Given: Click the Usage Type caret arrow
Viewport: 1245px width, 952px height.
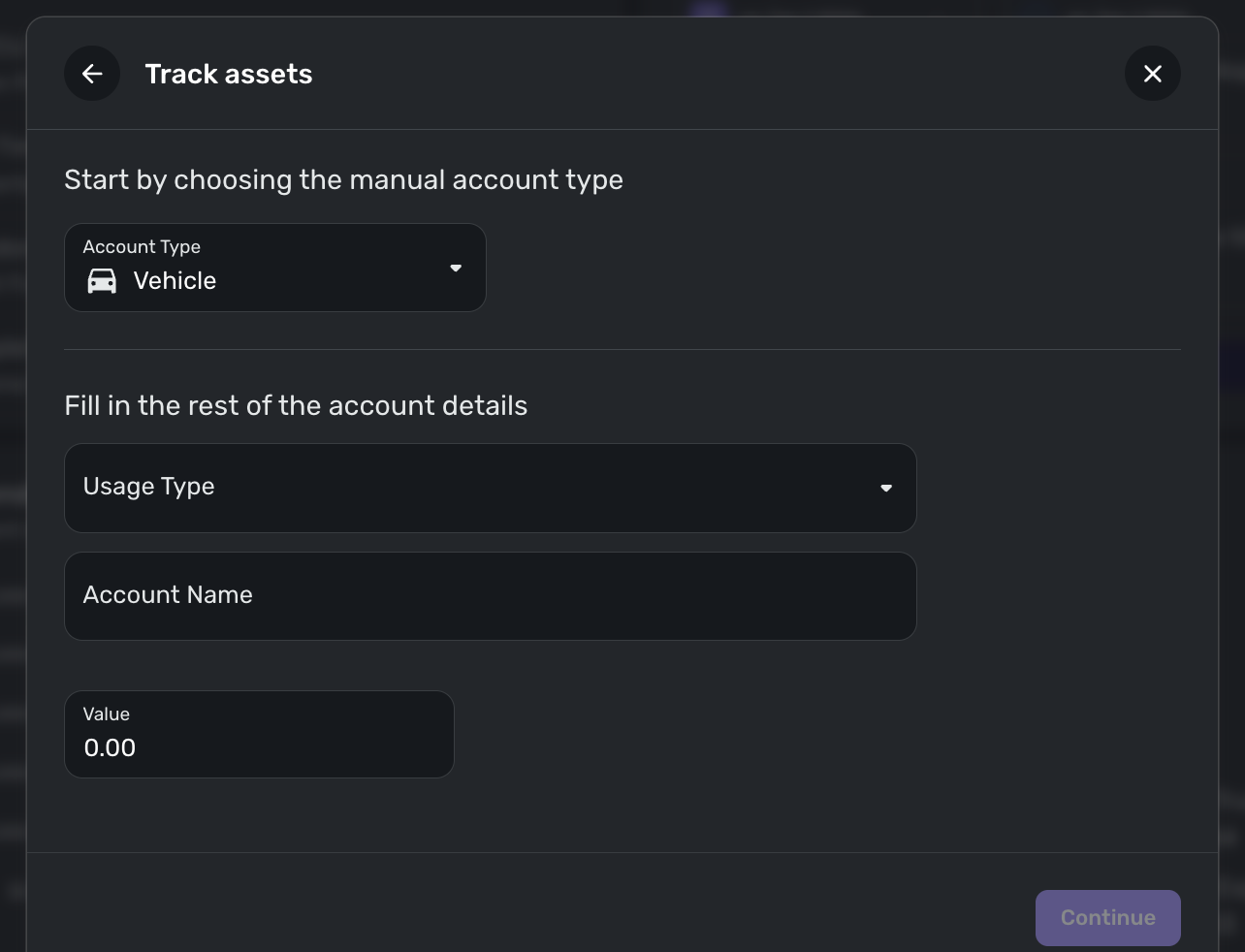Looking at the screenshot, I should point(885,488).
